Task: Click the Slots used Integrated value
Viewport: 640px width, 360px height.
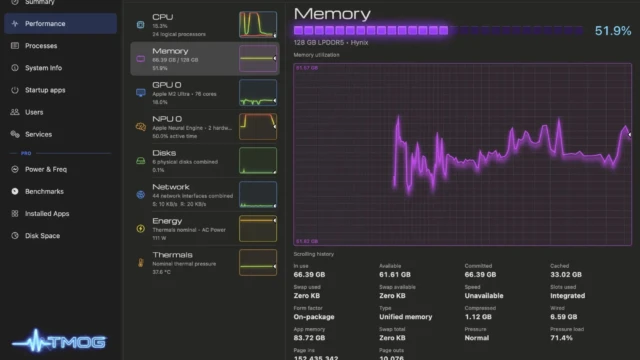Action: [567, 296]
